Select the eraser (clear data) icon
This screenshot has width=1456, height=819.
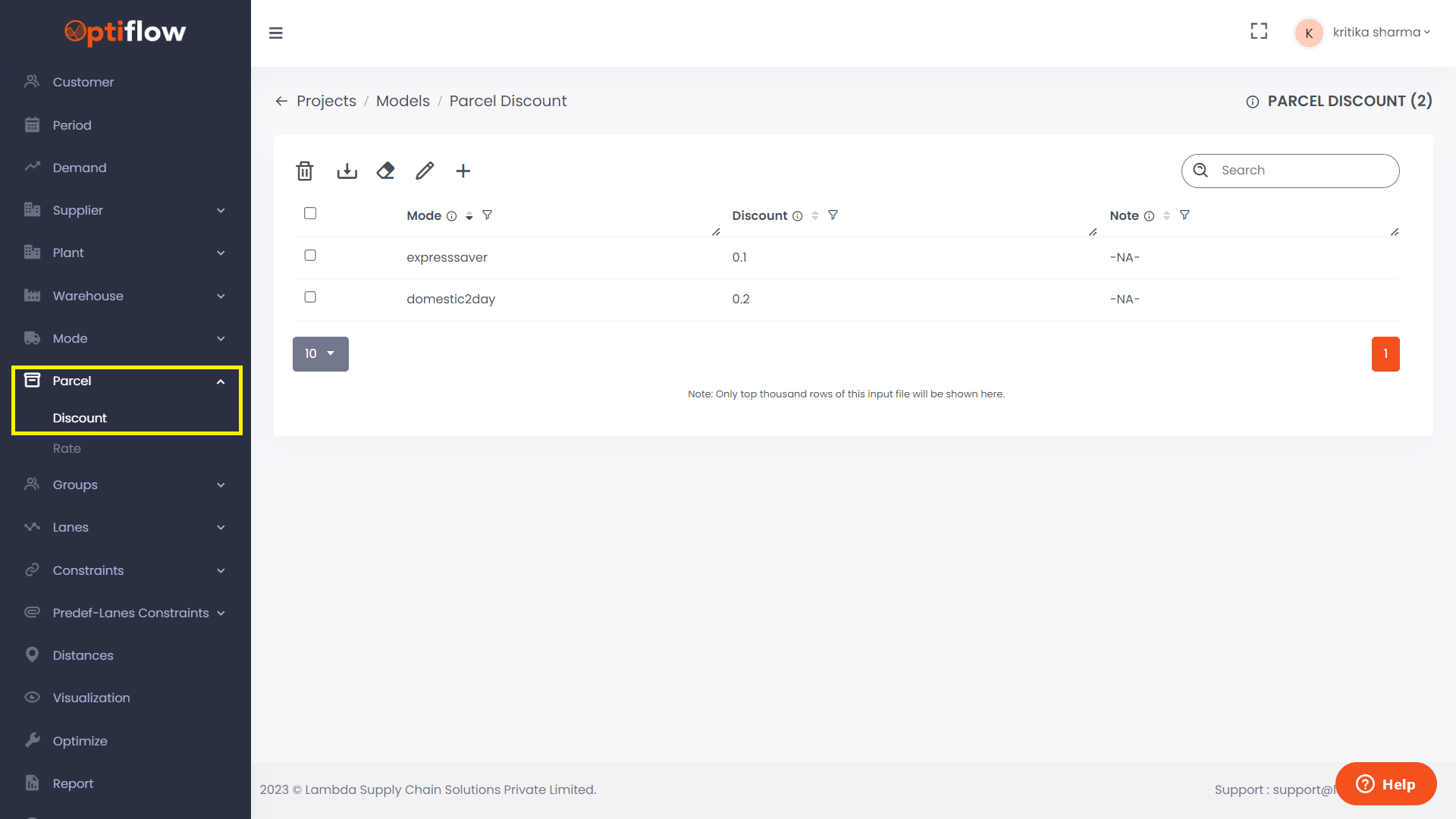pos(385,171)
